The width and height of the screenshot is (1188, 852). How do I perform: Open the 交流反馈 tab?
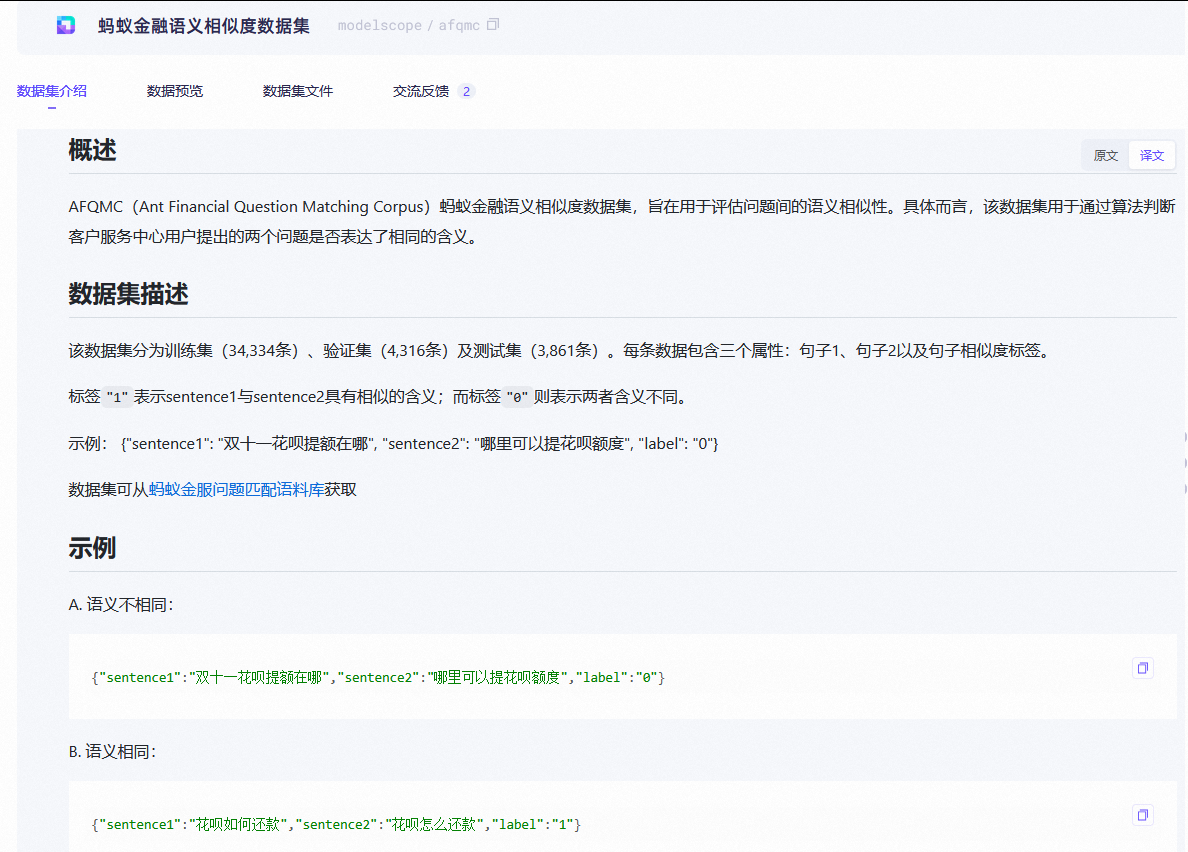420,91
